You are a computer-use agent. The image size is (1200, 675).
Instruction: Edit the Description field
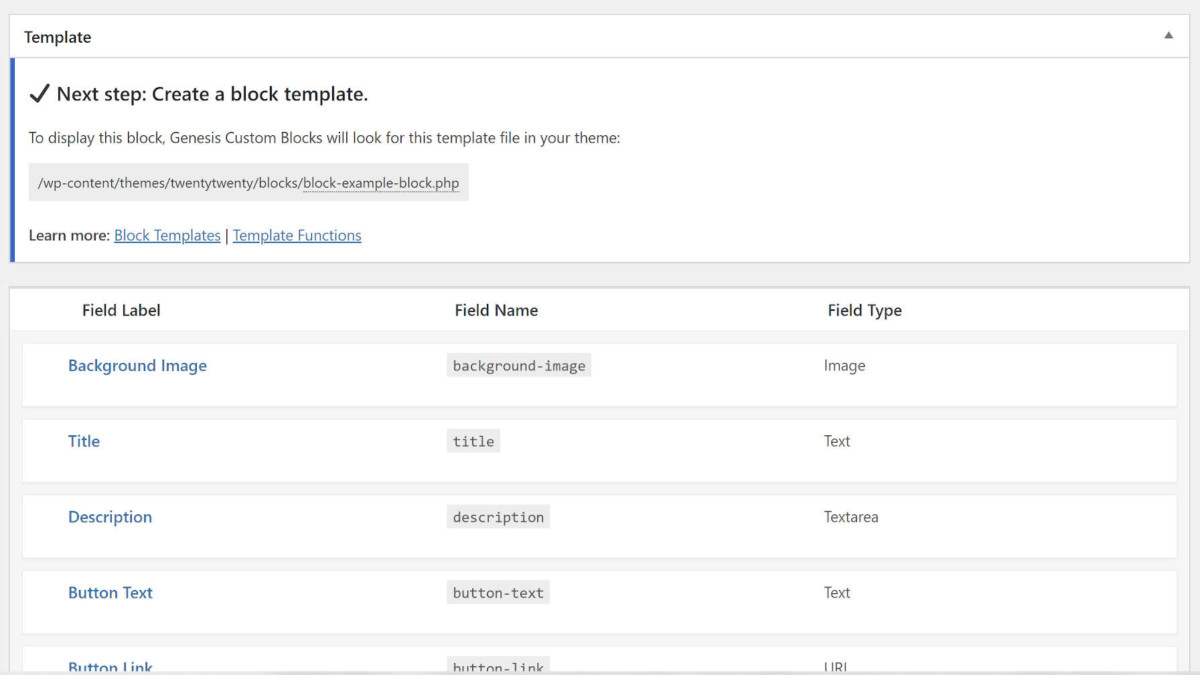[x=110, y=517]
